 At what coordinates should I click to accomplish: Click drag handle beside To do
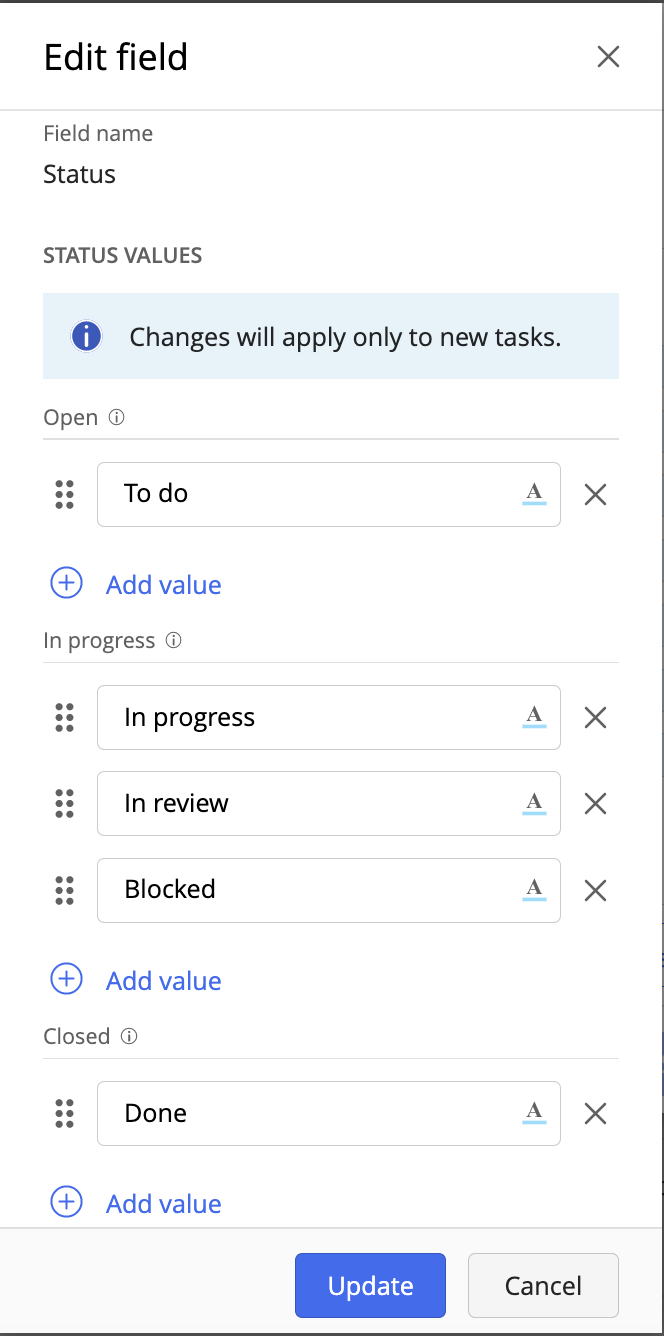65,494
